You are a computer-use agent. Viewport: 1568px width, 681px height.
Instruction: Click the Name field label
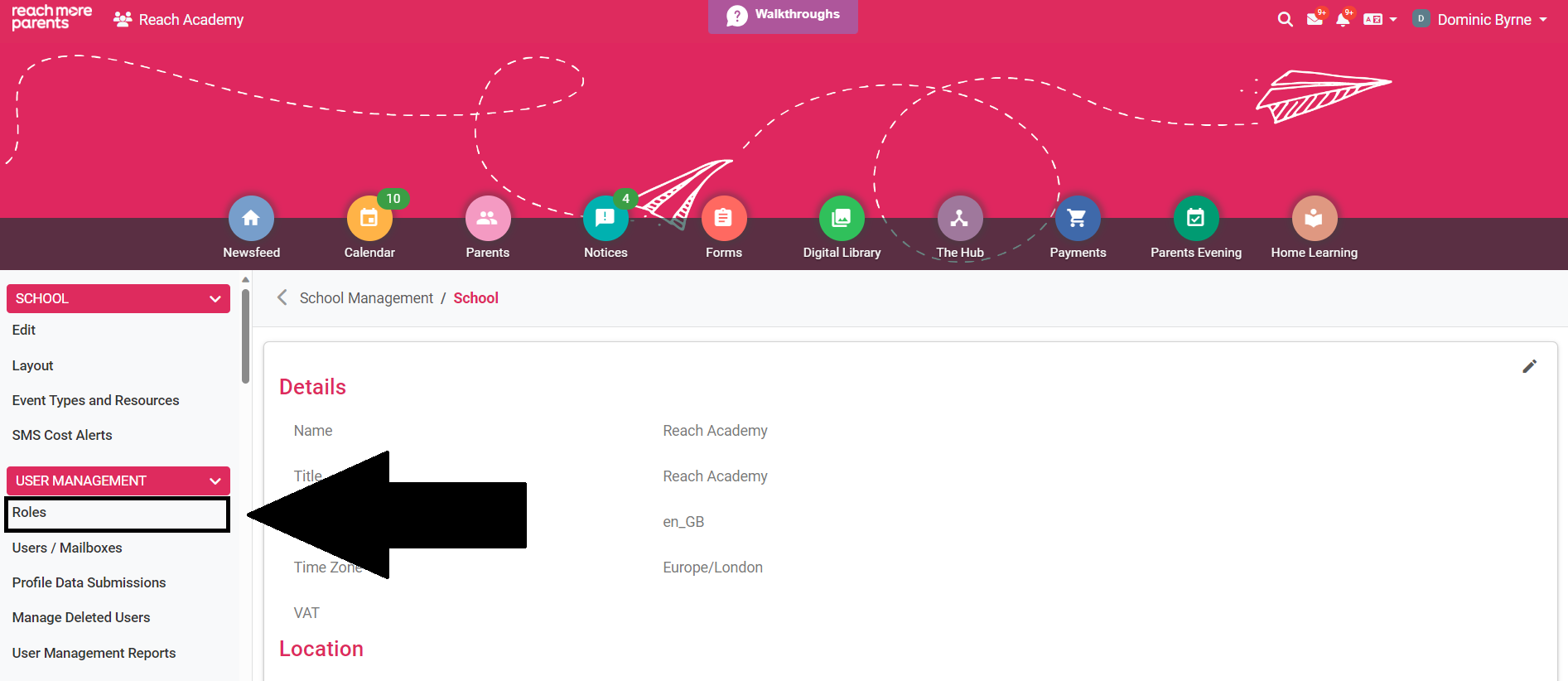[313, 431]
